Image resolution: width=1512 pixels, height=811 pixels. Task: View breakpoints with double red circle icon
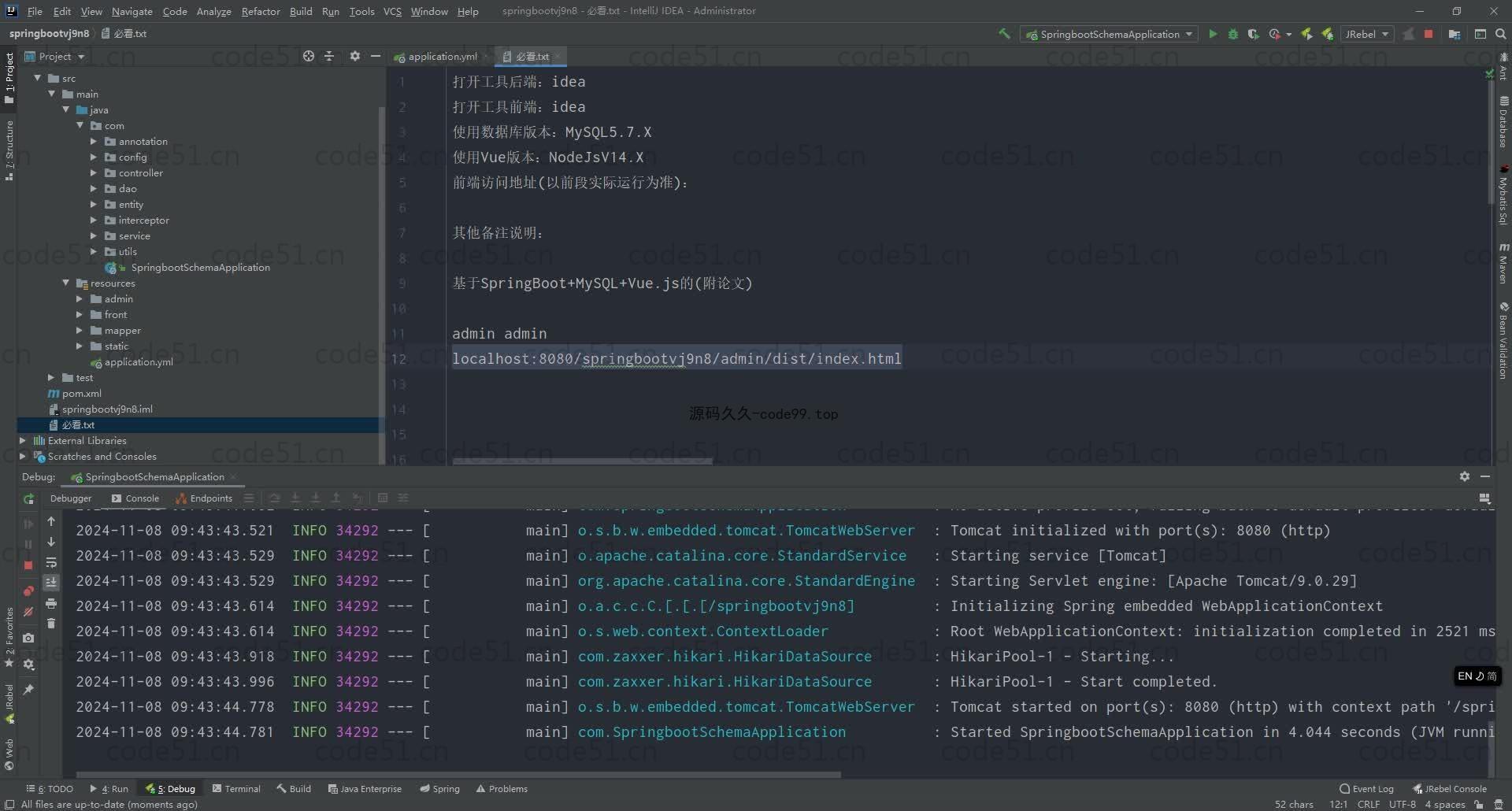click(28, 591)
